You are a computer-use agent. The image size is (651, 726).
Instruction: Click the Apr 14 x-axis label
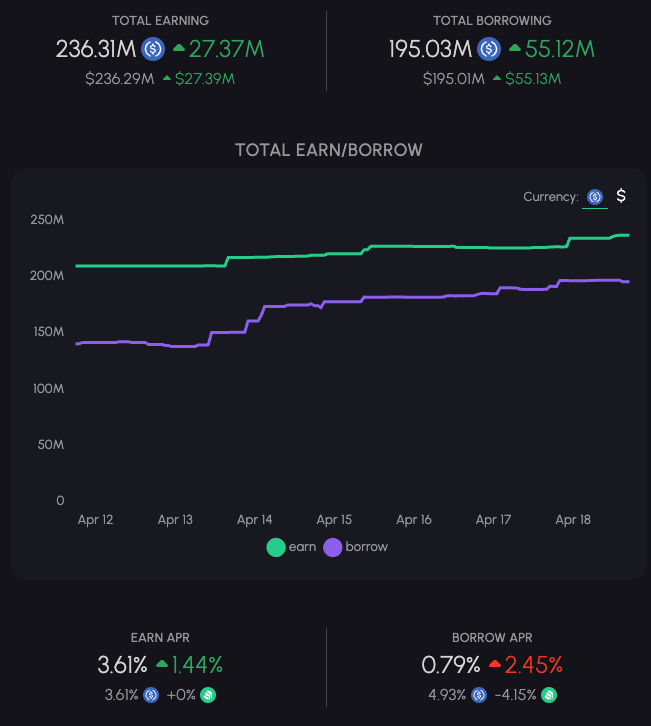(255, 520)
